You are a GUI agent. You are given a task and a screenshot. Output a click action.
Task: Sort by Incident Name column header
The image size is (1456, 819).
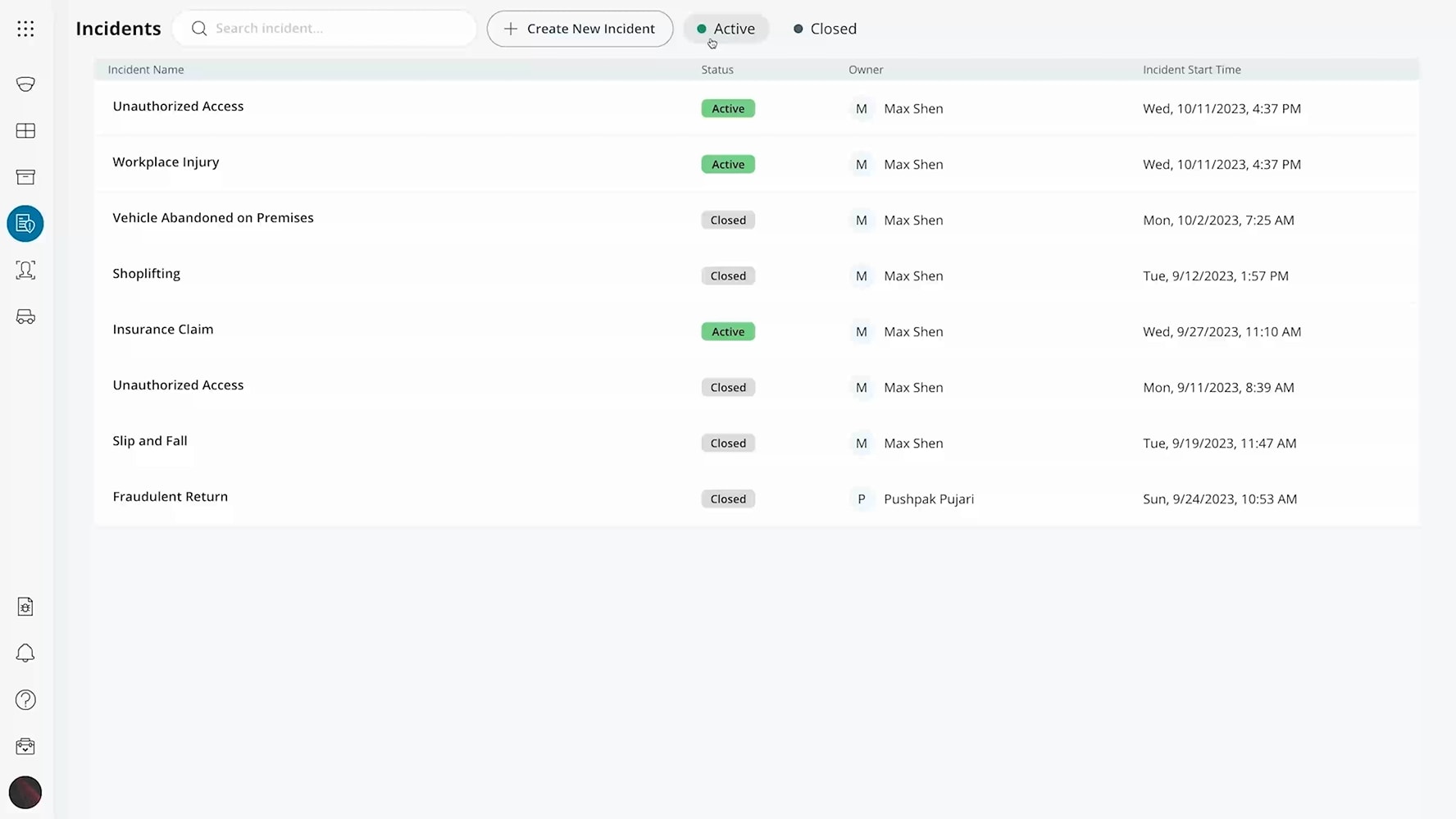point(146,70)
